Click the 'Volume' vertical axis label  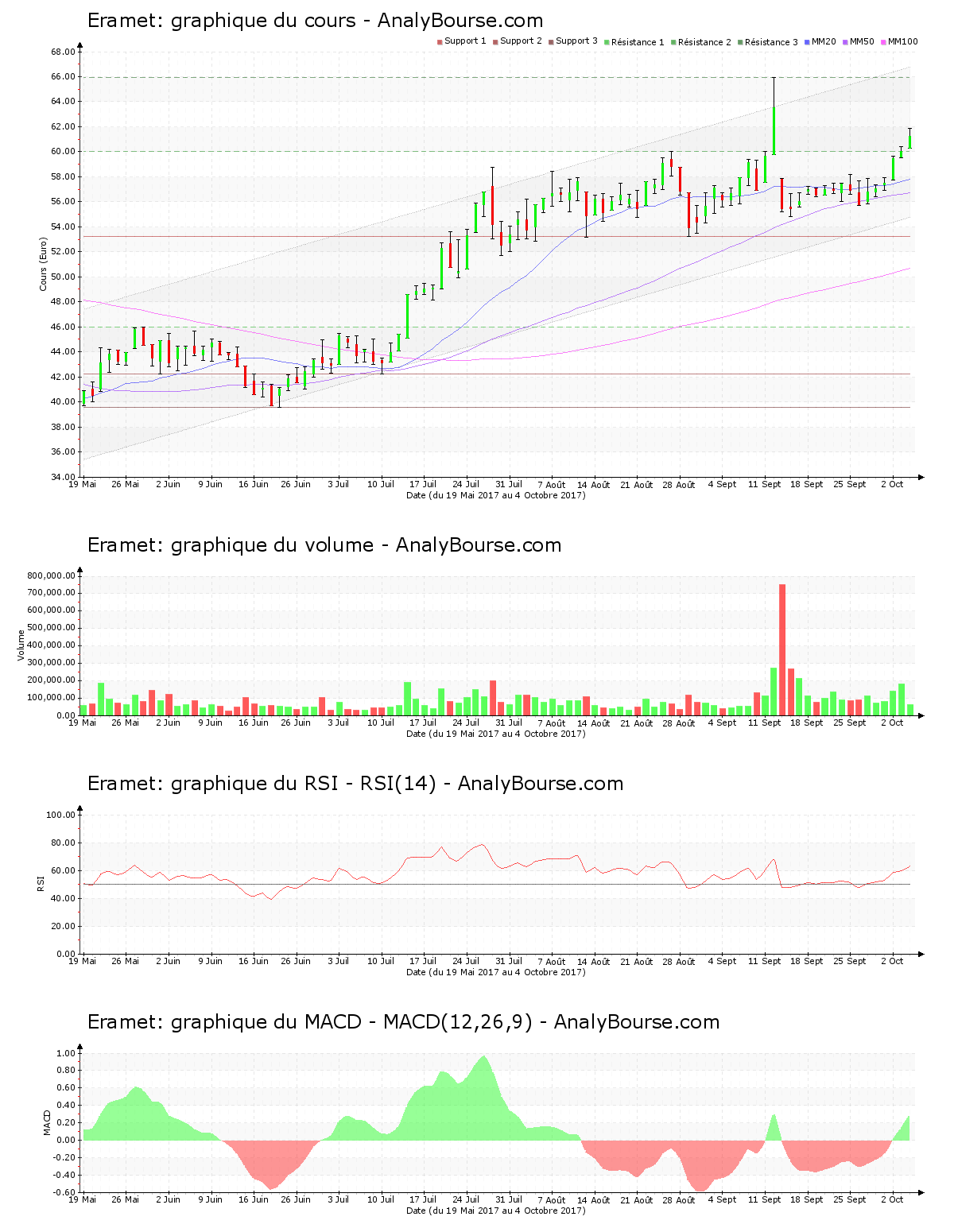21,645
